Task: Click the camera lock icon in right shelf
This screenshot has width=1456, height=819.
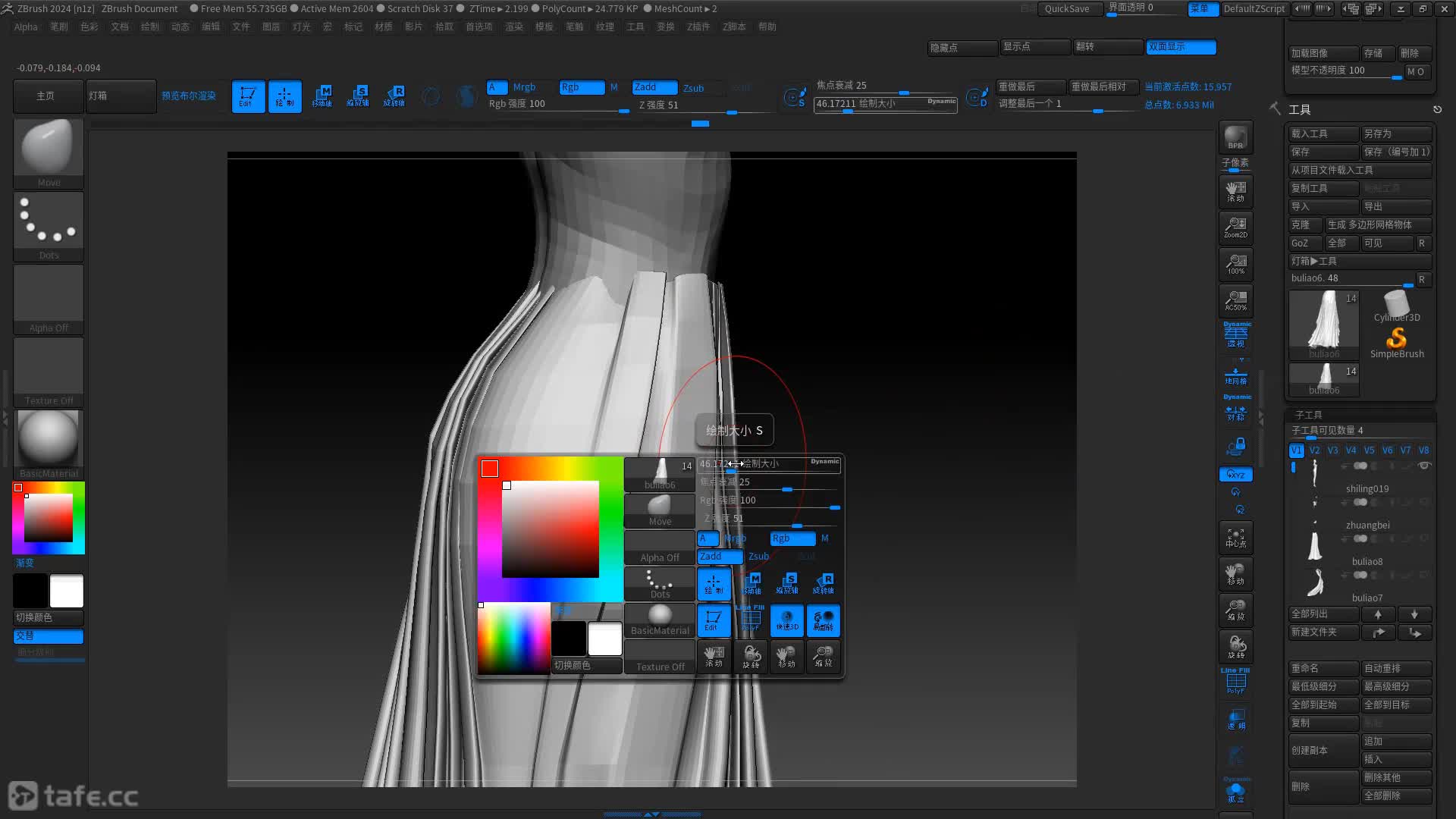Action: coord(1235,447)
